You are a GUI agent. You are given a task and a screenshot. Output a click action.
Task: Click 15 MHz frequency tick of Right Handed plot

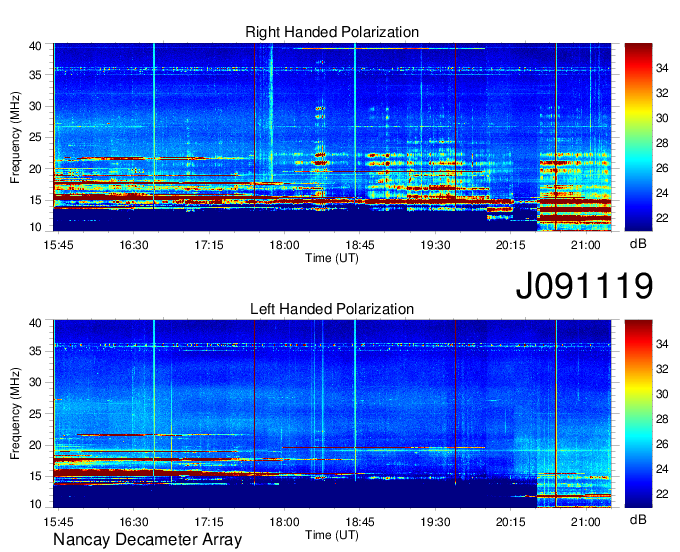[x=35, y=200]
